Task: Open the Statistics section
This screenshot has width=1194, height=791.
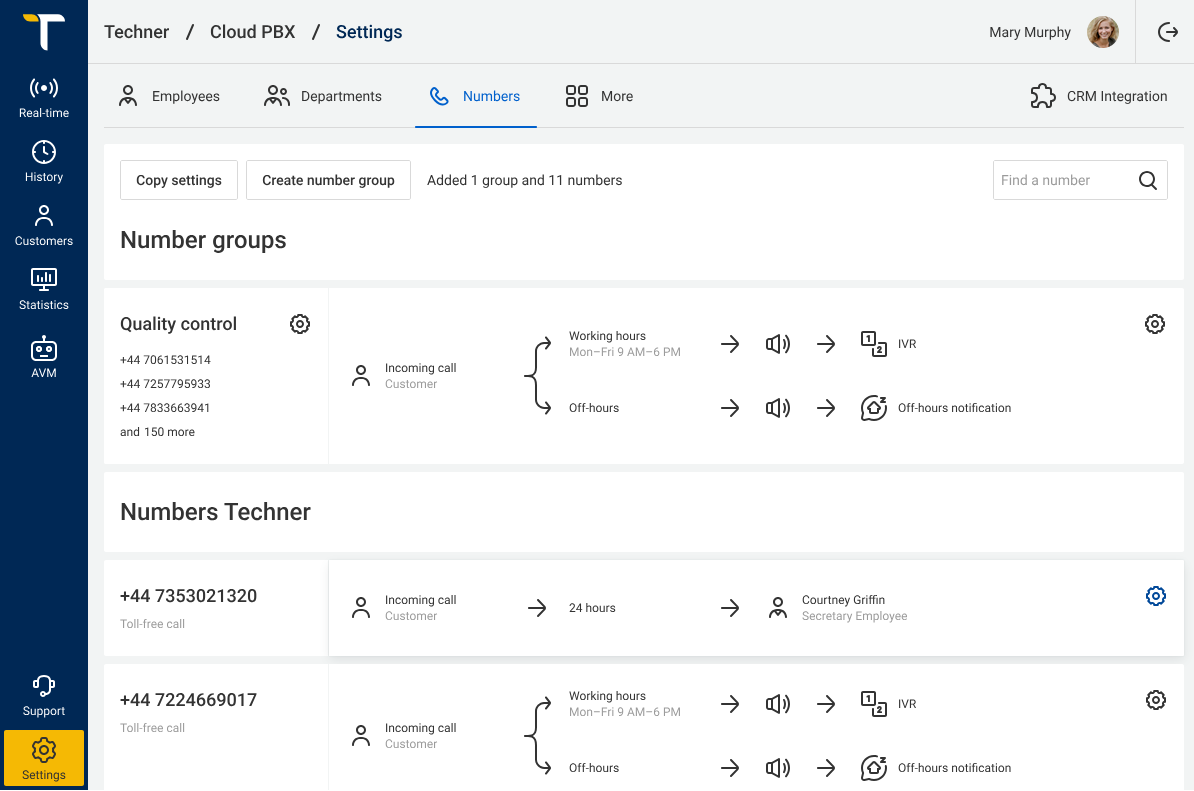Action: [43, 289]
